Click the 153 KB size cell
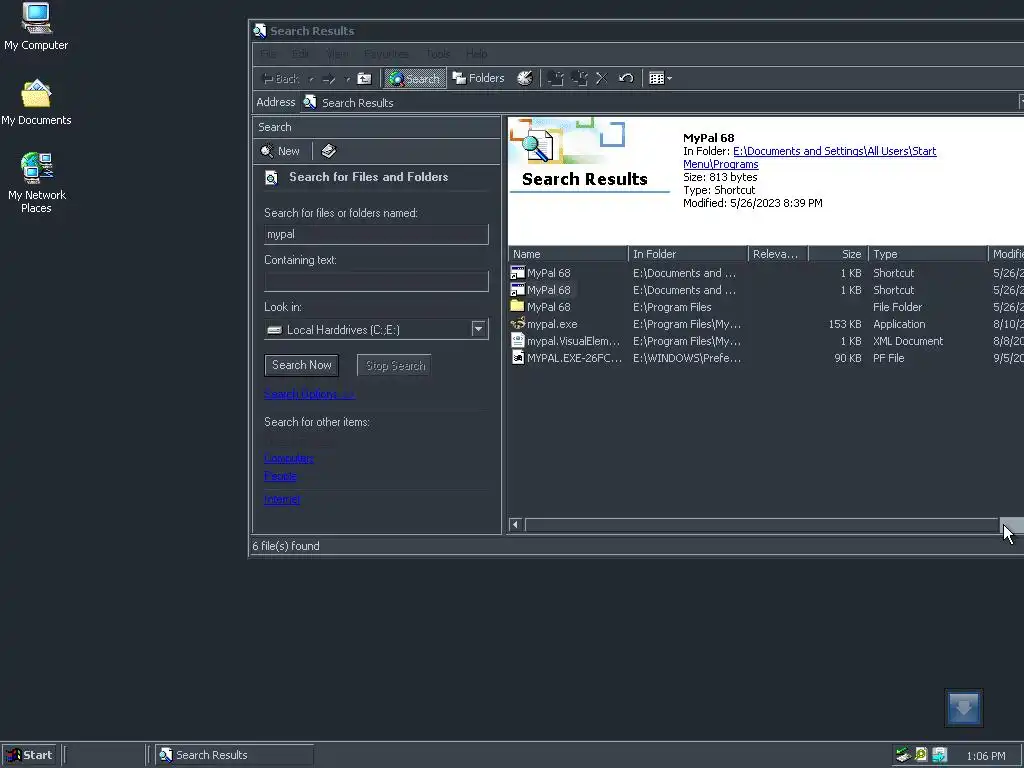Image resolution: width=1024 pixels, height=768 pixels. pos(844,324)
